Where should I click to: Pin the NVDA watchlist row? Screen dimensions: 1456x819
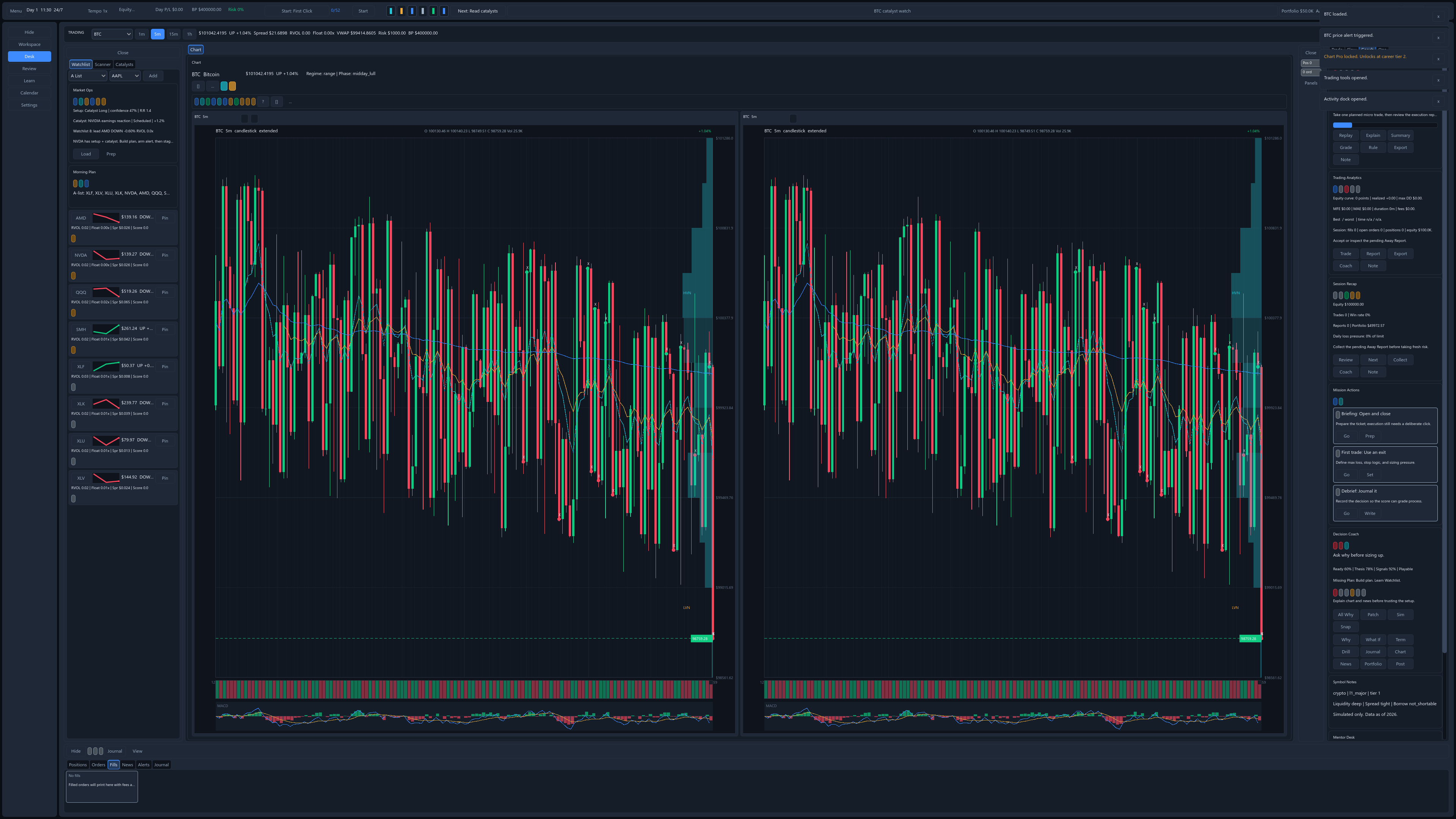coord(165,255)
